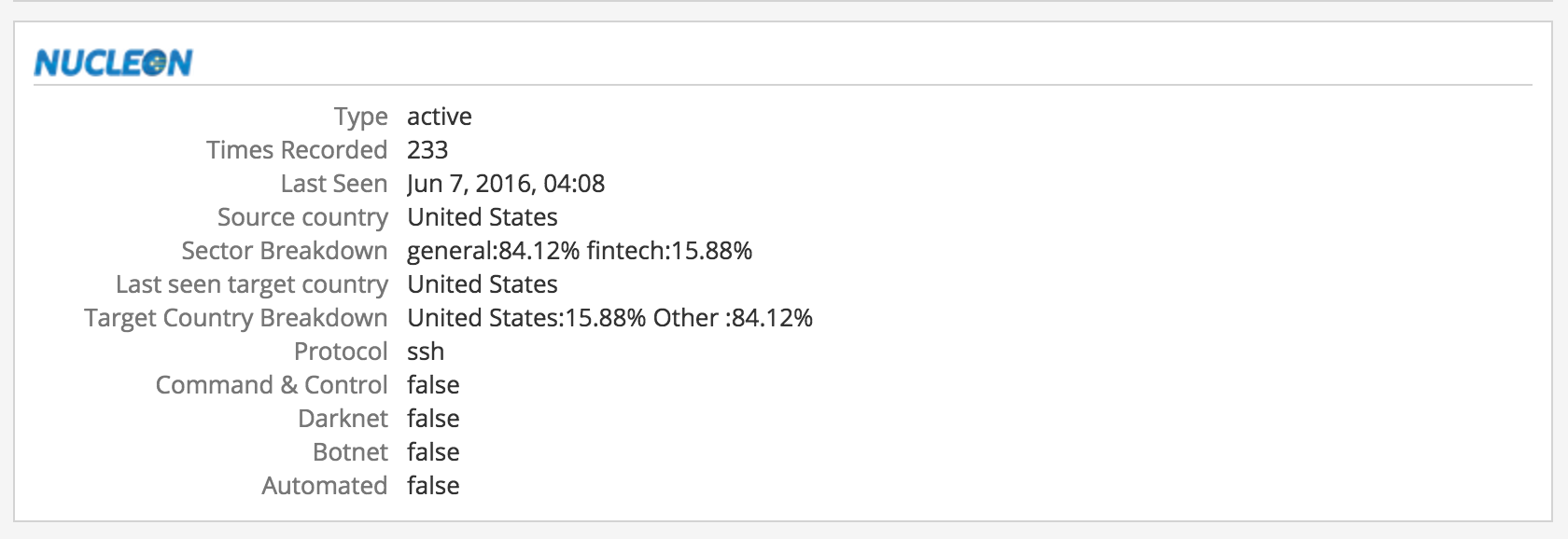The width and height of the screenshot is (1568, 539).
Task: Click the Last Seen label
Action: [333, 184]
